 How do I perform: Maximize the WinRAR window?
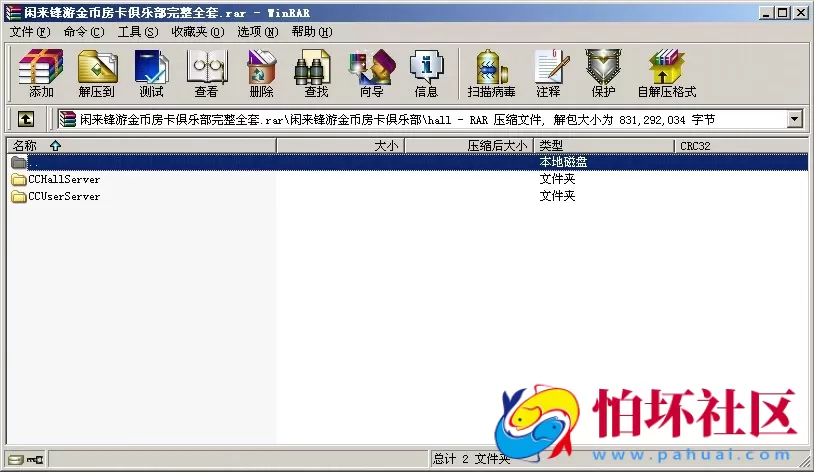783,13
